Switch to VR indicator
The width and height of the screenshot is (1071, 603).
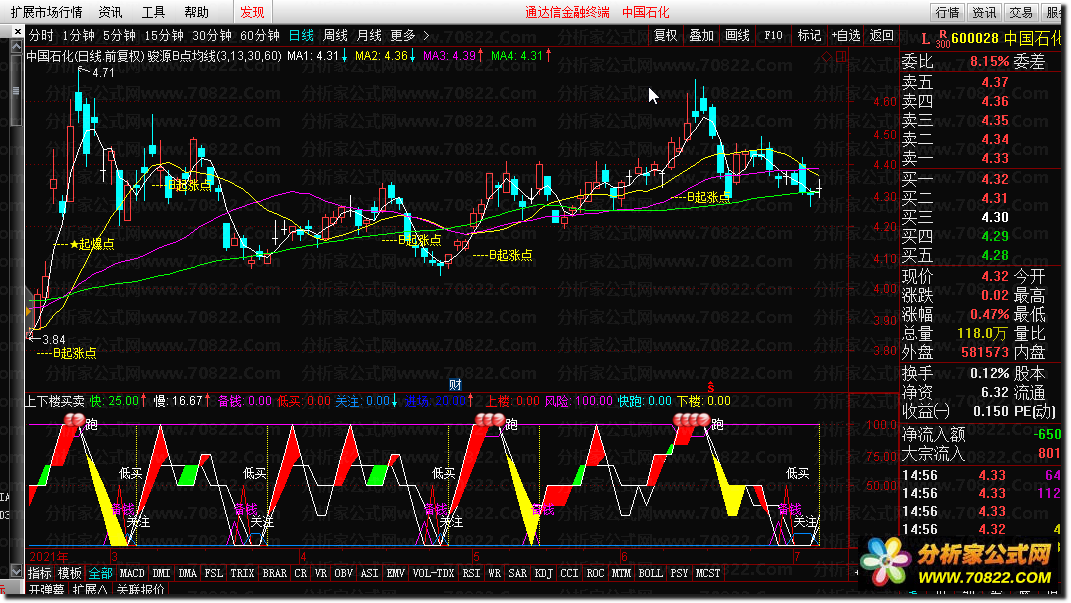pos(320,574)
